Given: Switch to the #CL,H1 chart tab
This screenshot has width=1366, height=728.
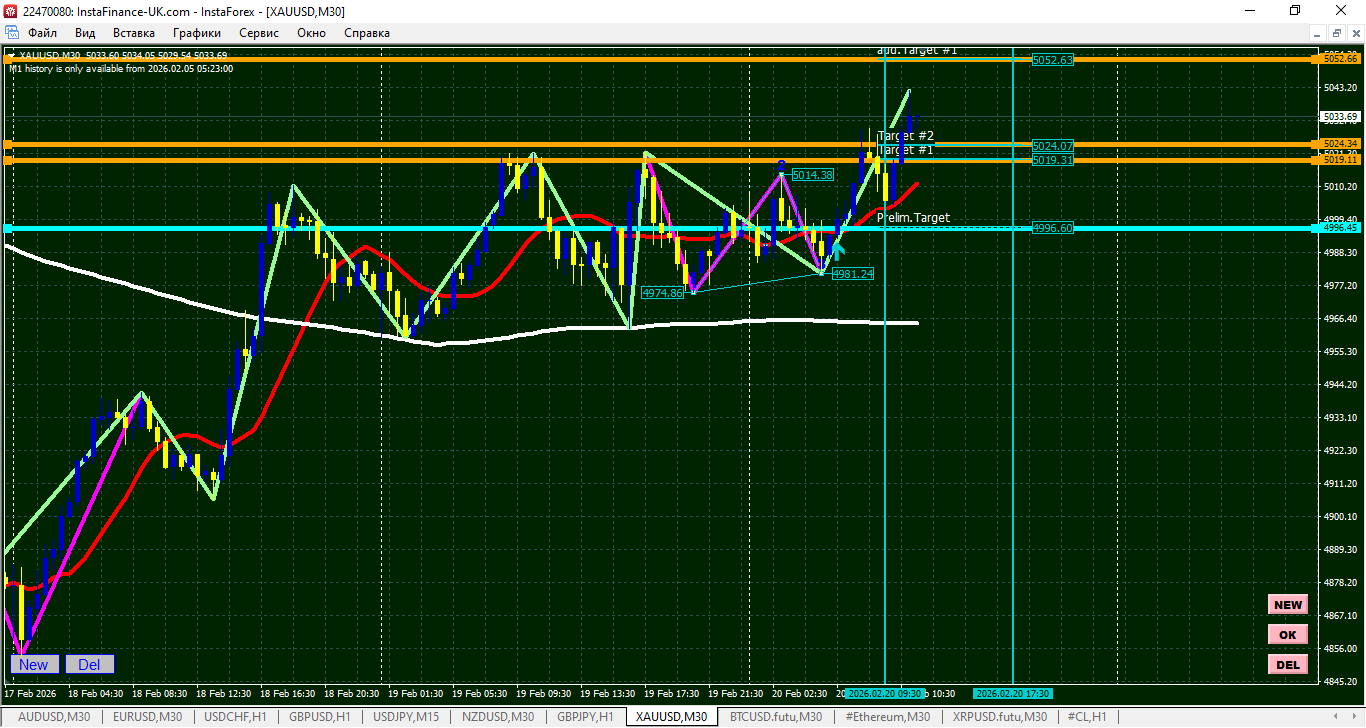Looking at the screenshot, I should pos(1087,717).
